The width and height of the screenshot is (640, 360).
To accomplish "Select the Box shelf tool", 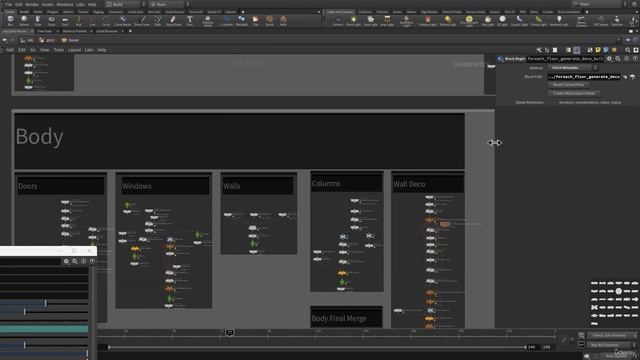I will tap(10, 20).
